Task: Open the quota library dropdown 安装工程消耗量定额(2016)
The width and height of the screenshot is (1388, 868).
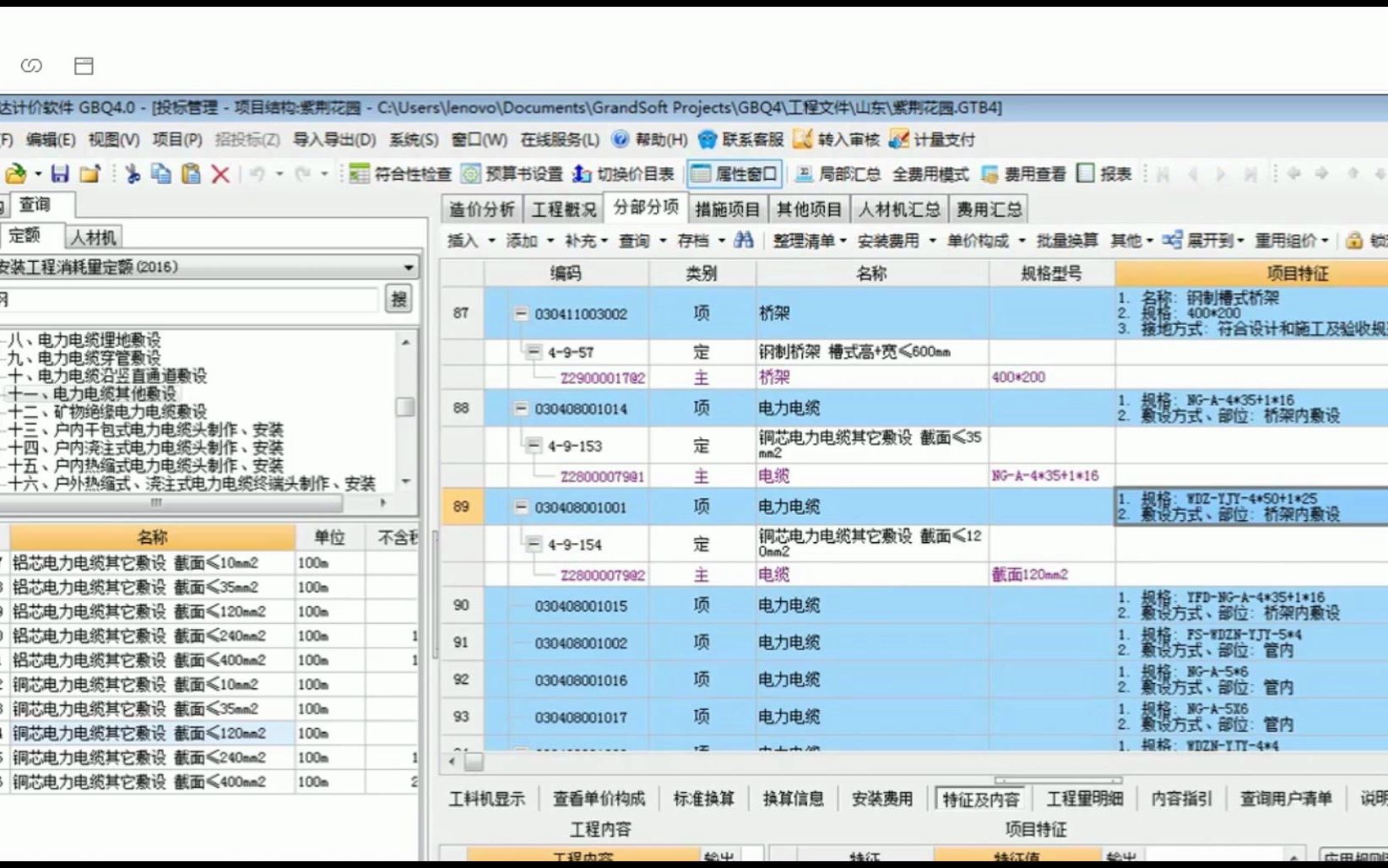Action: click(x=409, y=266)
